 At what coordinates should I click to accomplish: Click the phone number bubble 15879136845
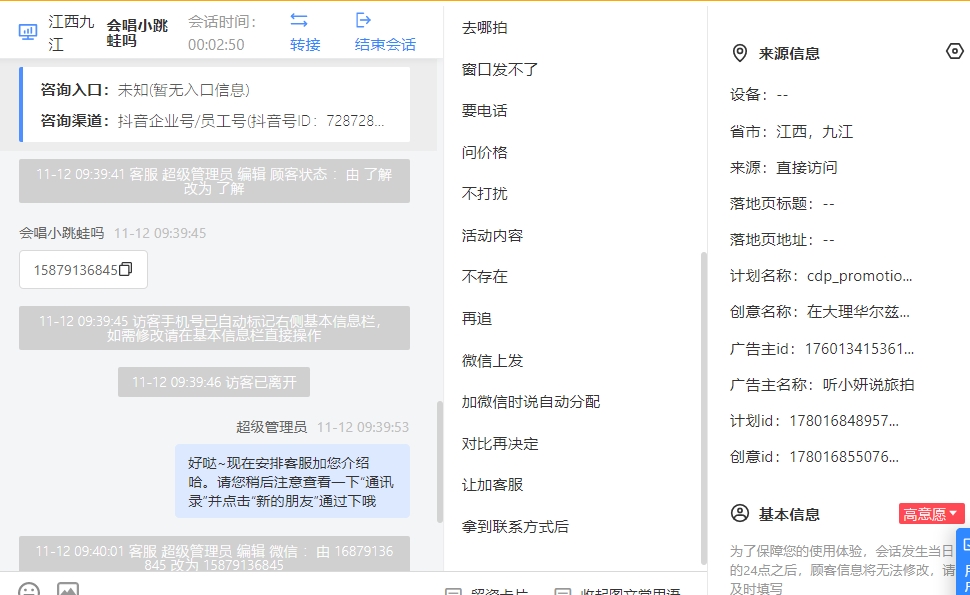(x=84, y=270)
